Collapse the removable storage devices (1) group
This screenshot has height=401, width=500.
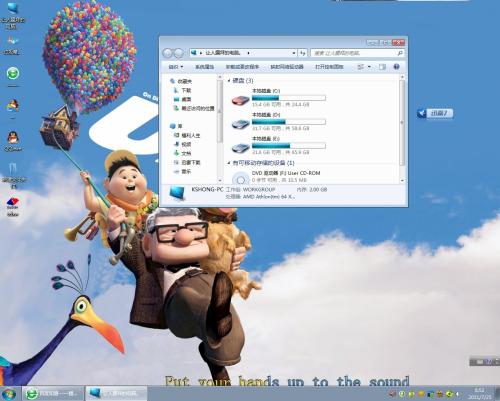(229, 163)
